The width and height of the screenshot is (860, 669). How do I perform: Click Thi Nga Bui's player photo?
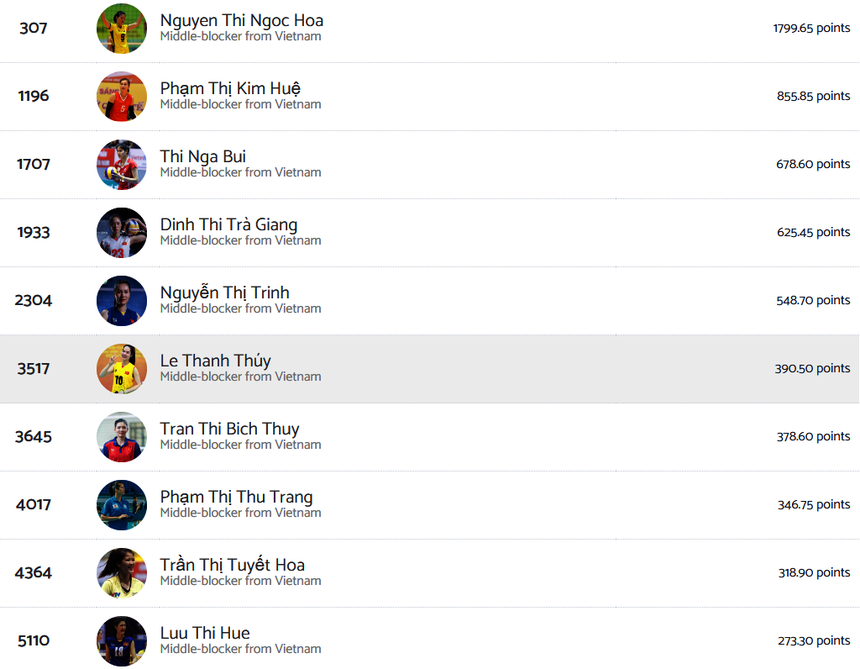click(121, 164)
